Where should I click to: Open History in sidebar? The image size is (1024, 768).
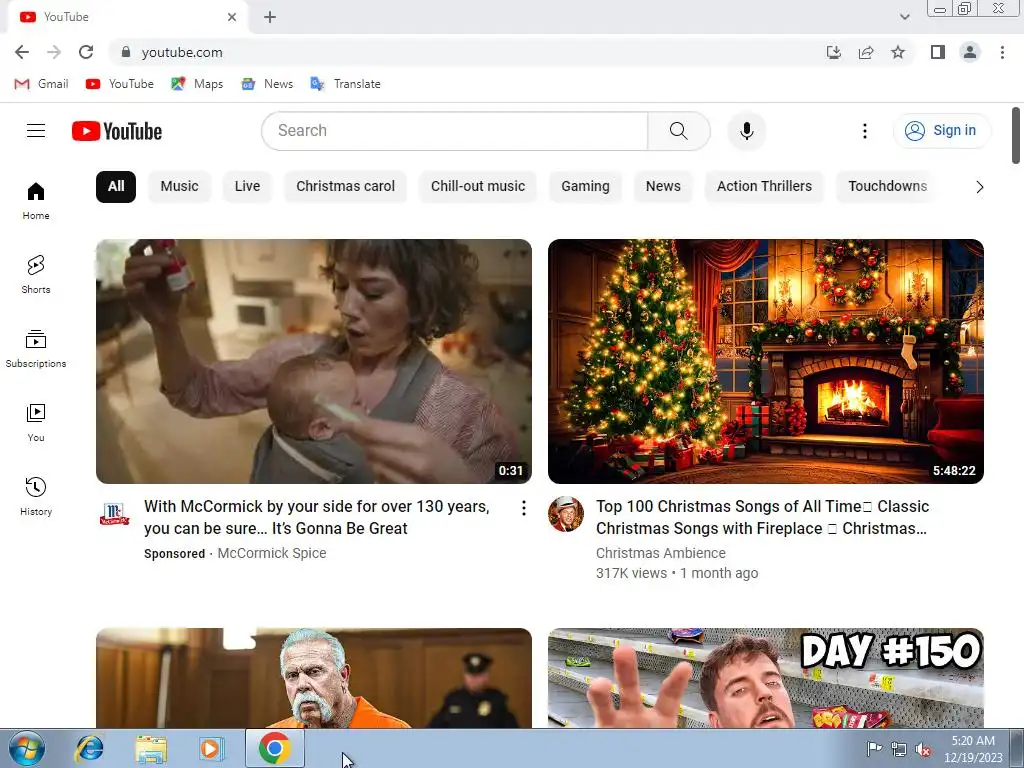[36, 496]
